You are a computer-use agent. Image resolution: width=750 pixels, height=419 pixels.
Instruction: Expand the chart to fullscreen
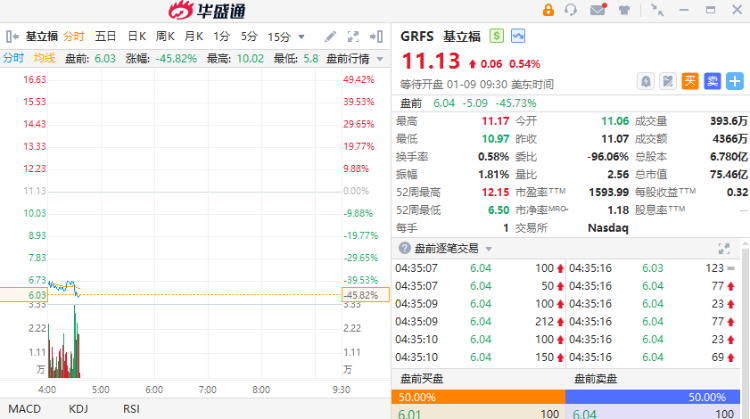point(353,36)
